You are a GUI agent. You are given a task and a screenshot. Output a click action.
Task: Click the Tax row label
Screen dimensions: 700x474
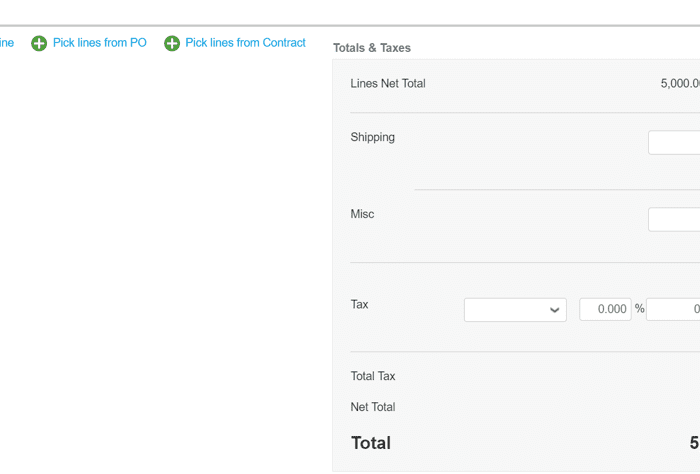tap(360, 304)
